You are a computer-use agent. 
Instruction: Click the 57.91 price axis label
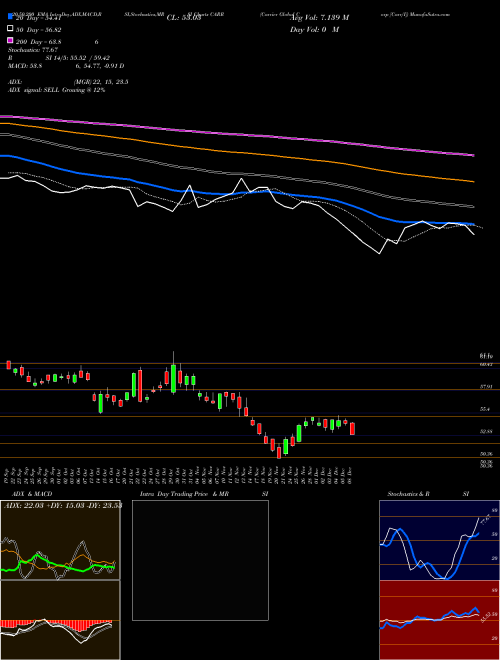pos(485,386)
